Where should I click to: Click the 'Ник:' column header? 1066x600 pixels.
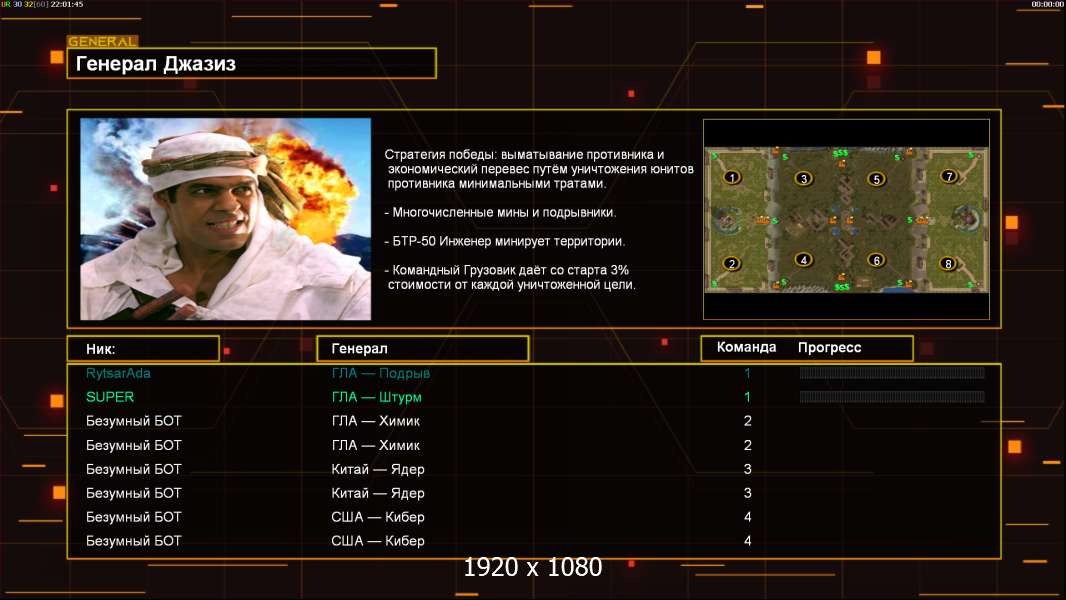pyautogui.click(x=143, y=349)
